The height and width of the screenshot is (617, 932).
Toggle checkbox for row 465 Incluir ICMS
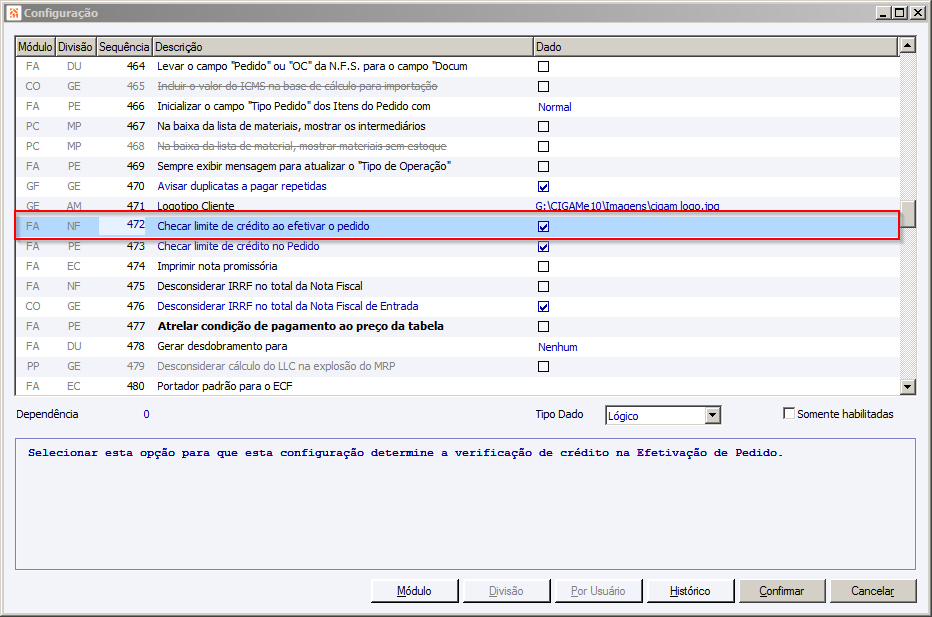click(543, 87)
